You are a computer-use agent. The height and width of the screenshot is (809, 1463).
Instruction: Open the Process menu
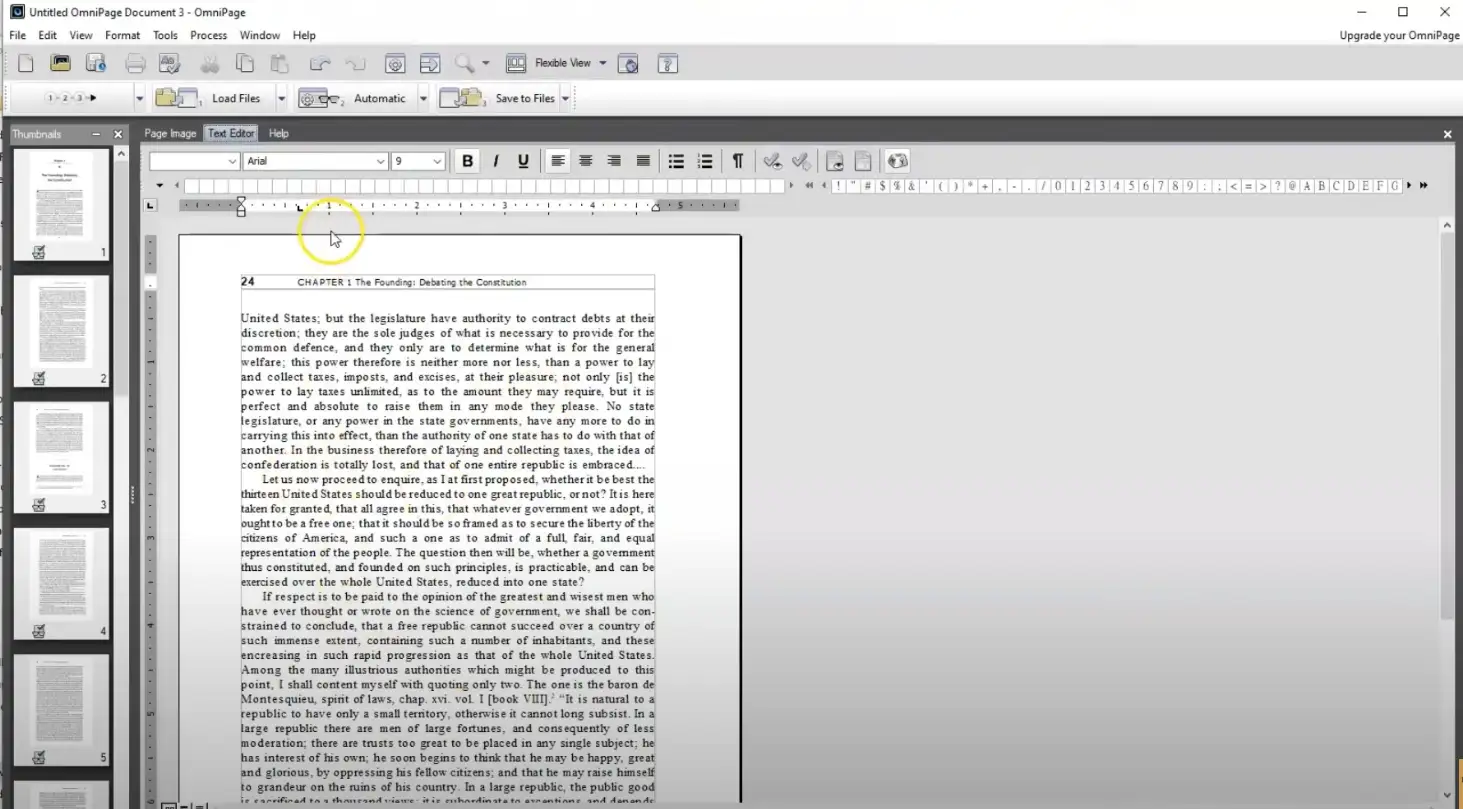pyautogui.click(x=208, y=35)
